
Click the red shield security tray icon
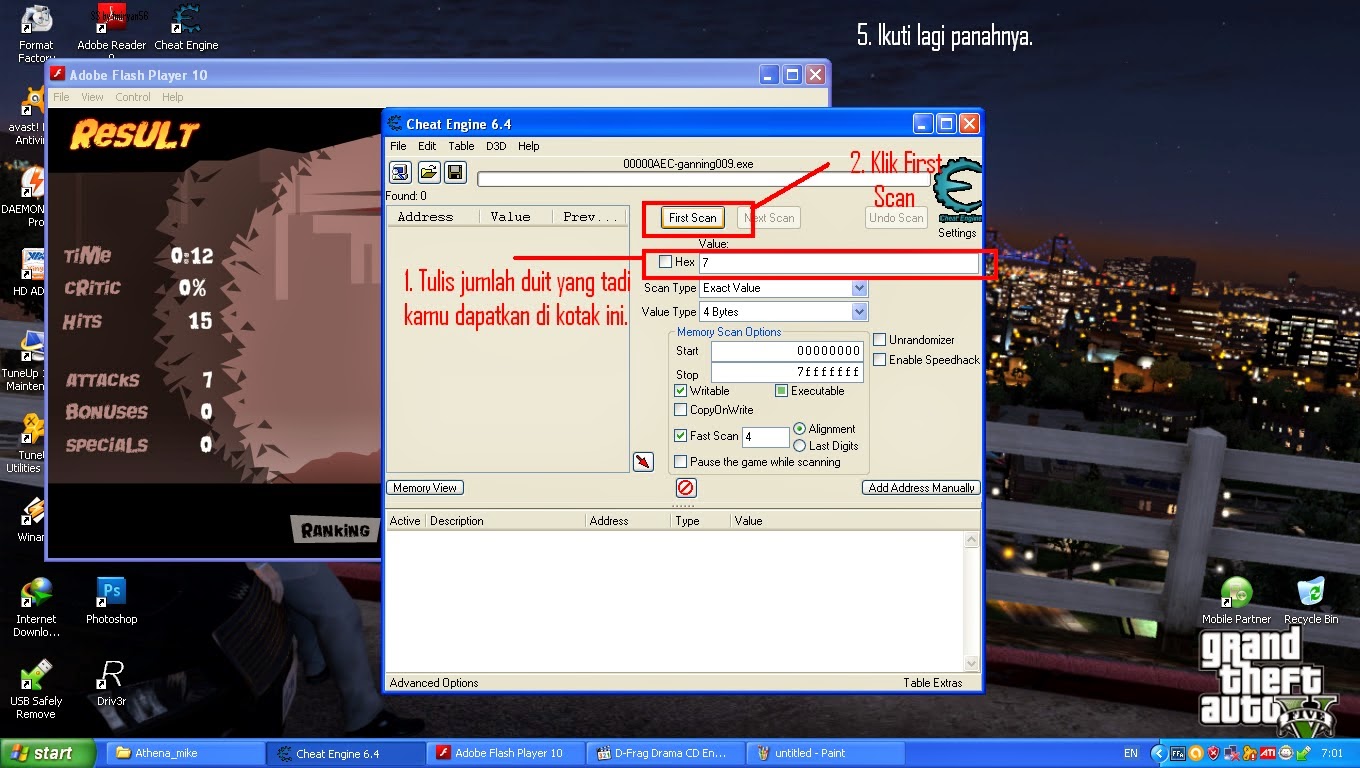pos(1213,753)
